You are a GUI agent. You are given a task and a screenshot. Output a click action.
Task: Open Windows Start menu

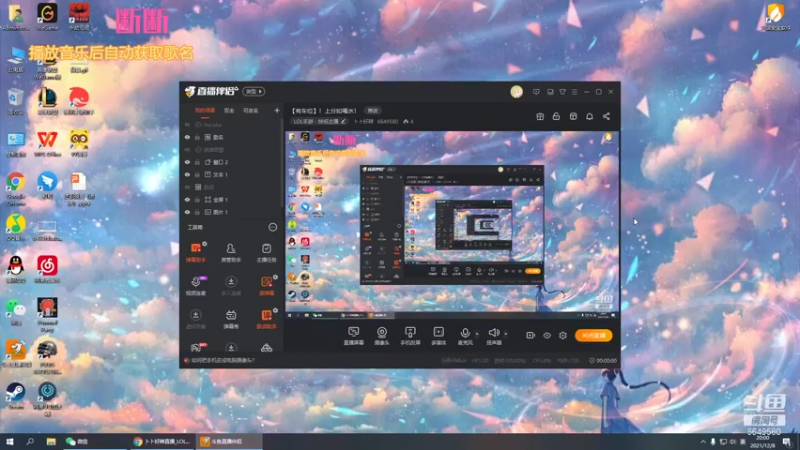(10, 441)
